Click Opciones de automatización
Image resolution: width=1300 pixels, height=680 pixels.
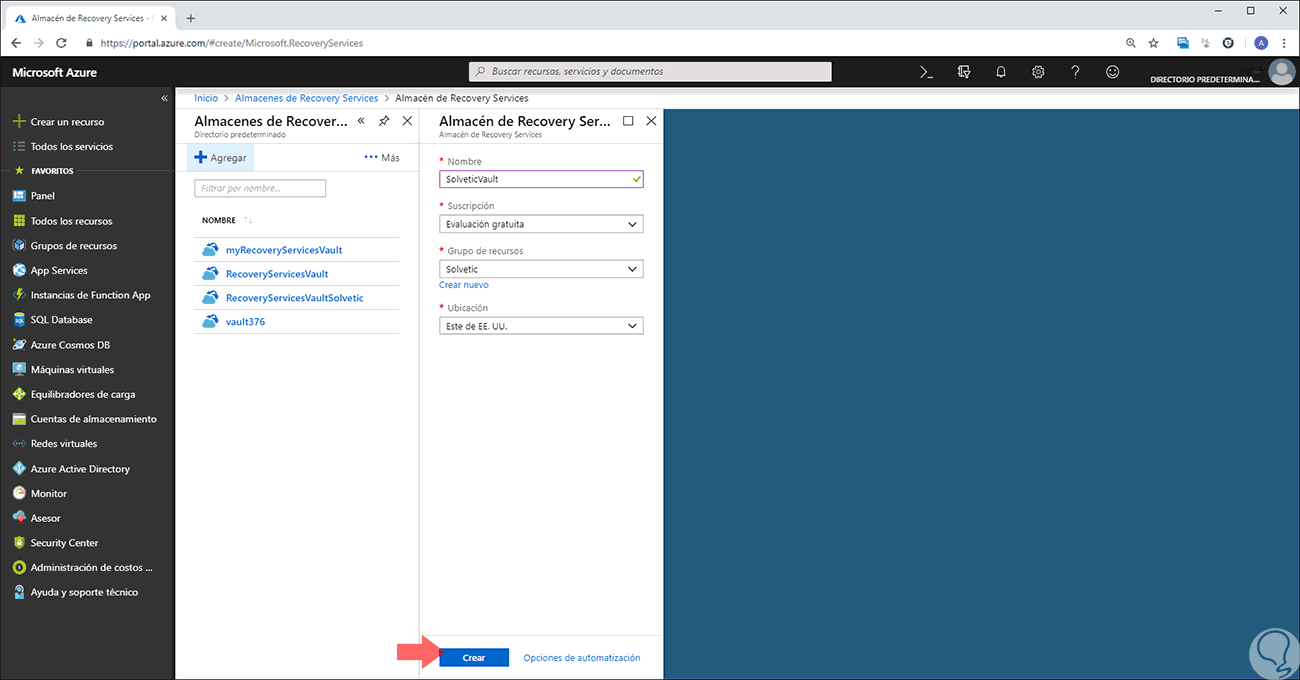pyautogui.click(x=582, y=658)
